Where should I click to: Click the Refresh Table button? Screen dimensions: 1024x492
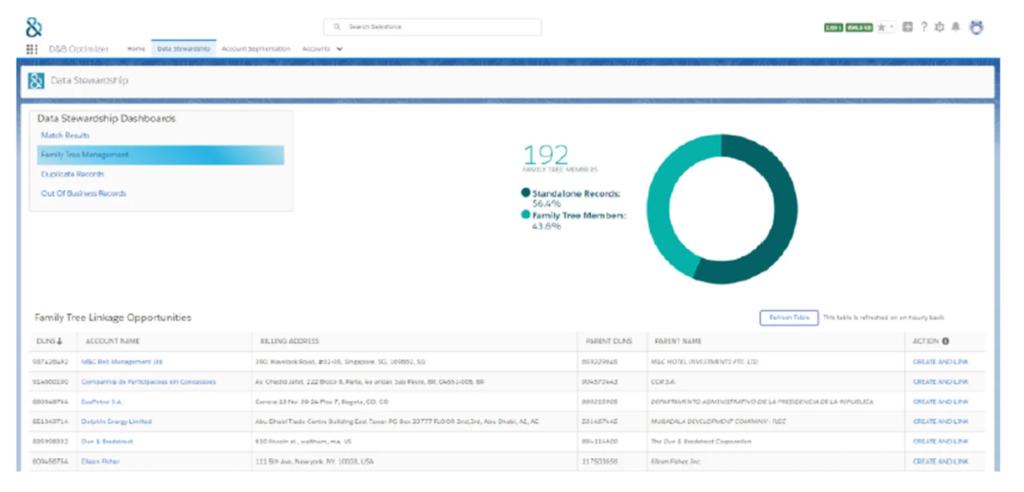(789, 317)
